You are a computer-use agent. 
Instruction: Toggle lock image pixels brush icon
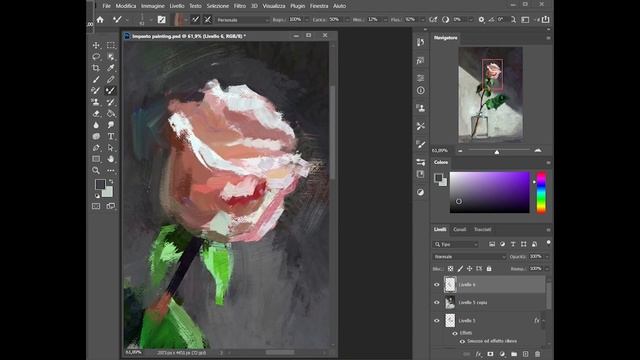[x=460, y=269]
